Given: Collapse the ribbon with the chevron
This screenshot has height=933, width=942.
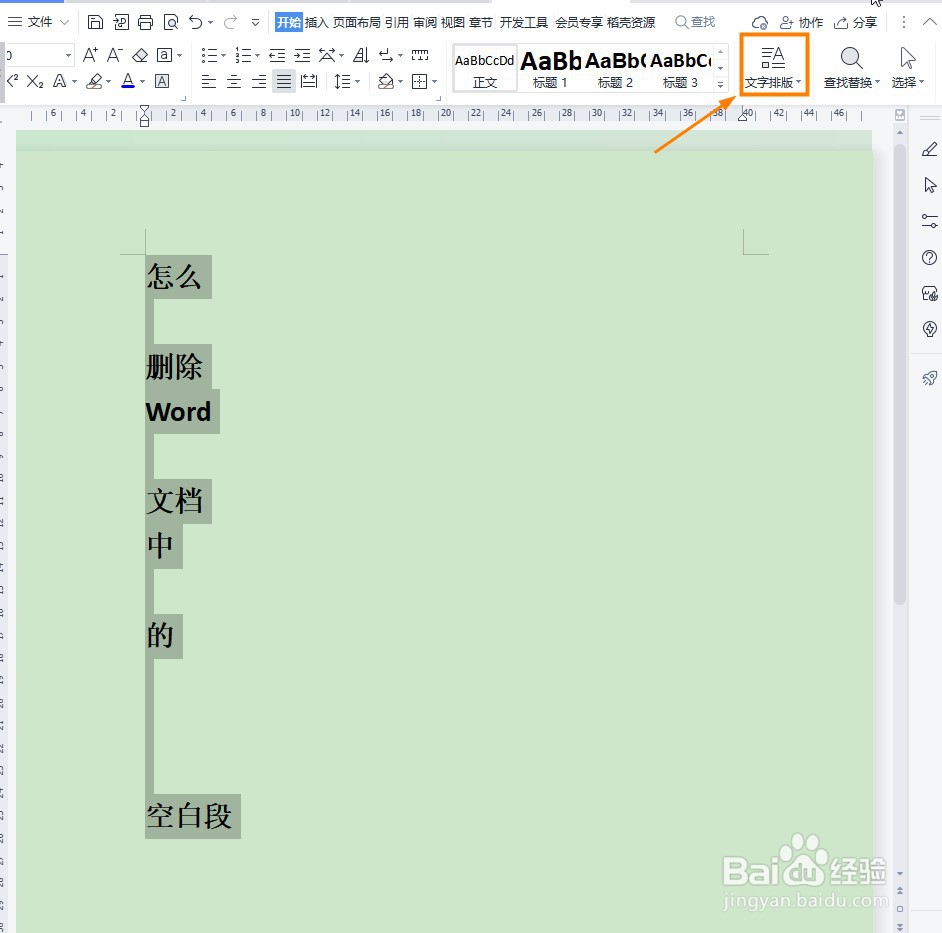Looking at the screenshot, I should 929,22.
